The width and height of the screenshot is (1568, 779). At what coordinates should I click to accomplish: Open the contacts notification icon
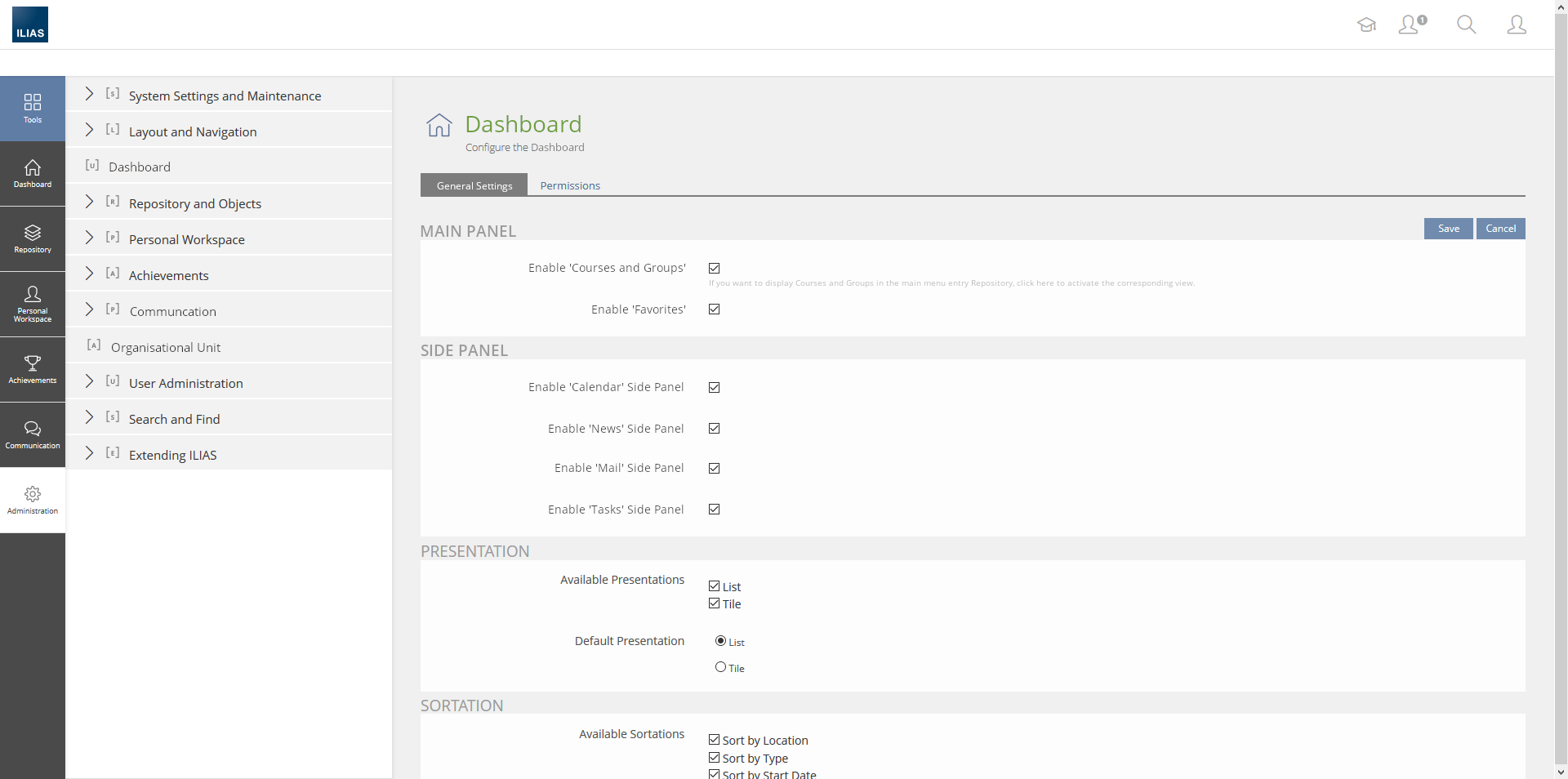click(1411, 24)
